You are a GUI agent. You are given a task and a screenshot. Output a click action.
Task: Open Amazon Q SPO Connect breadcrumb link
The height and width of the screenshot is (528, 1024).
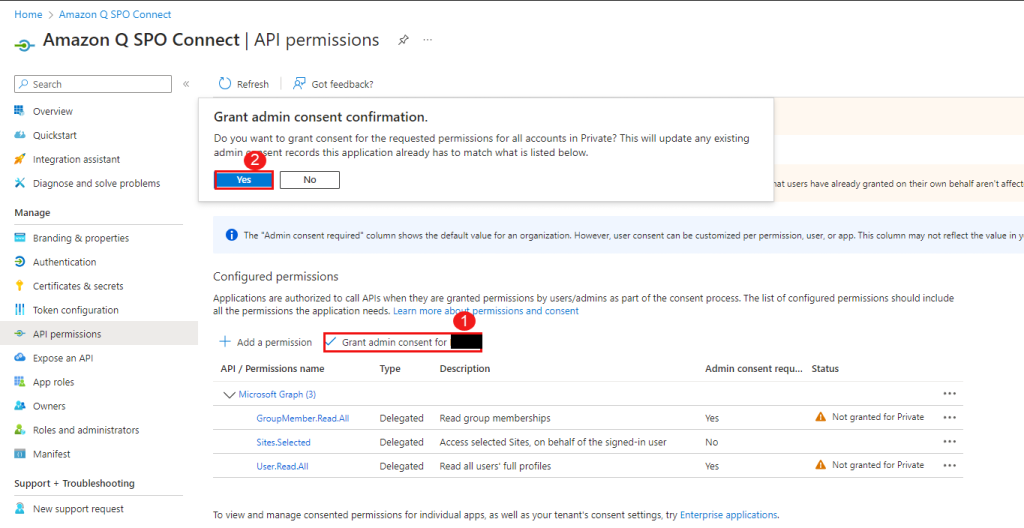115,14
